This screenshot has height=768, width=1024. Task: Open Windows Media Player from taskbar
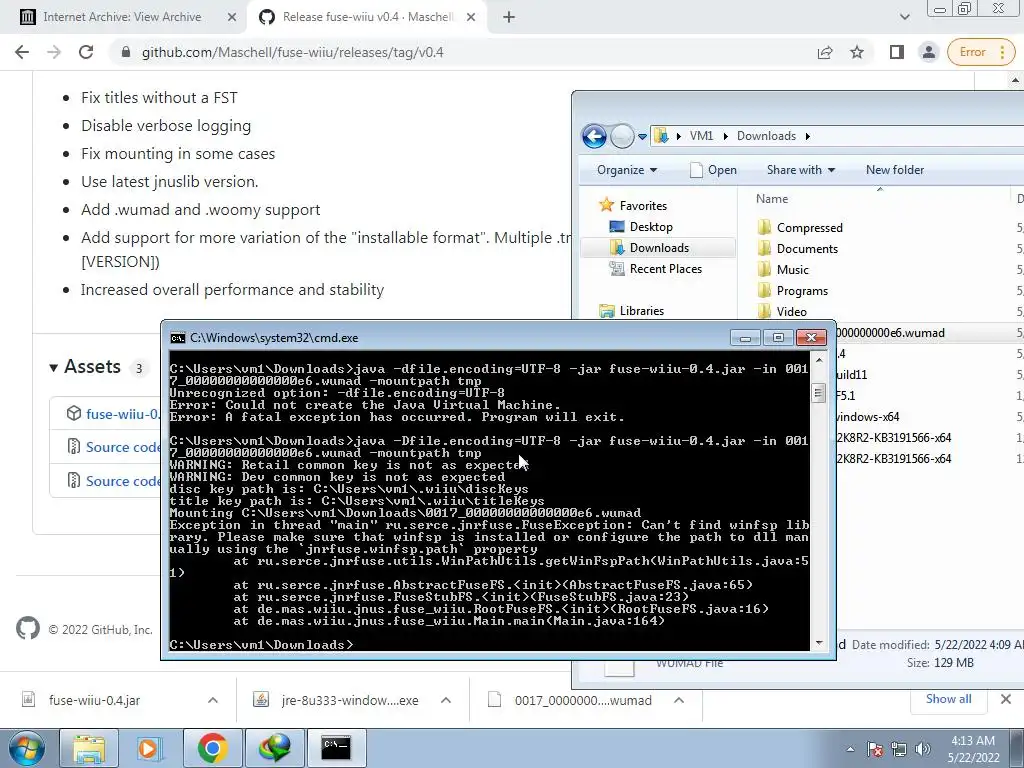[x=149, y=748]
